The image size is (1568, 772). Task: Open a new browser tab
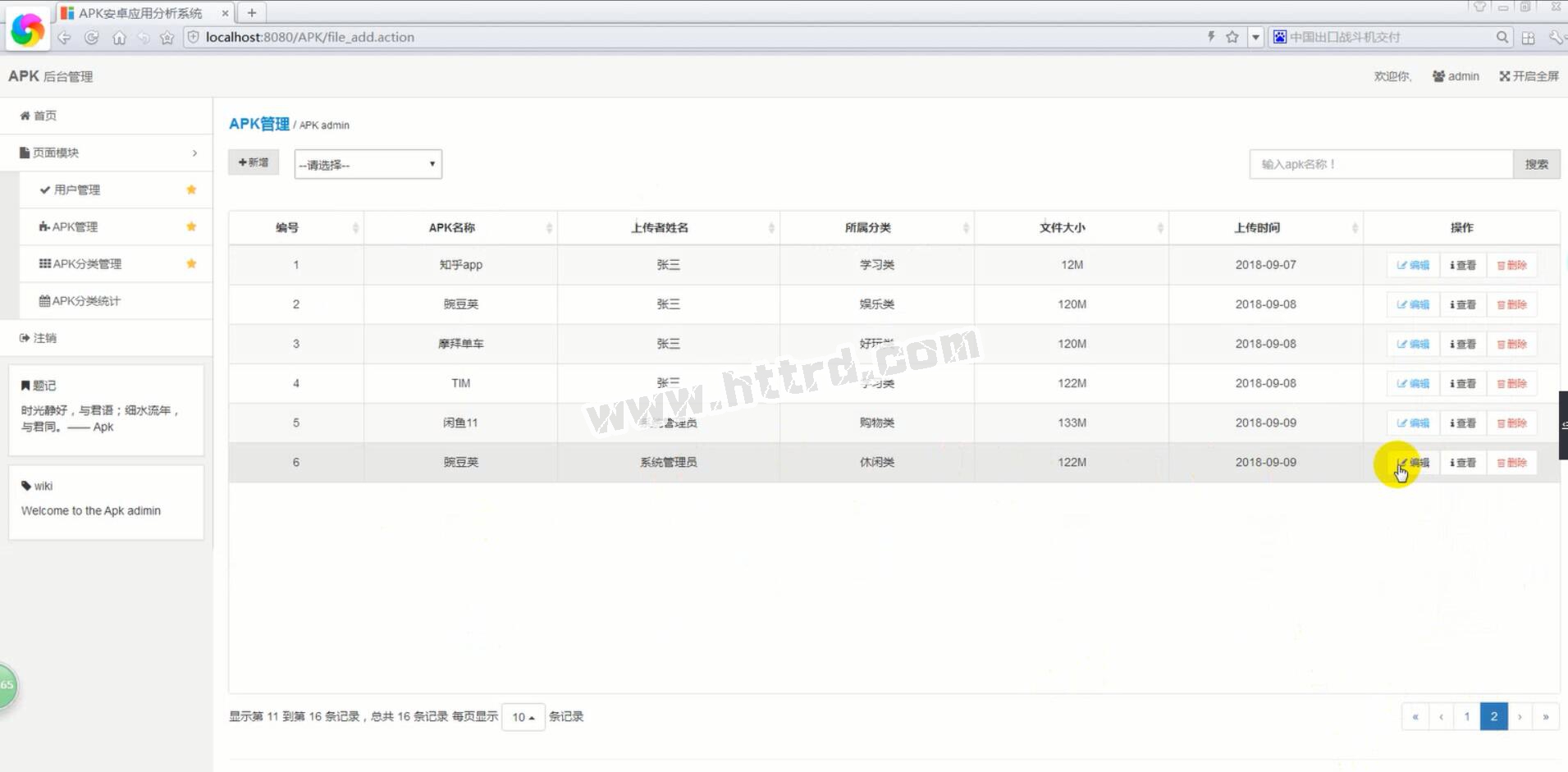(252, 13)
